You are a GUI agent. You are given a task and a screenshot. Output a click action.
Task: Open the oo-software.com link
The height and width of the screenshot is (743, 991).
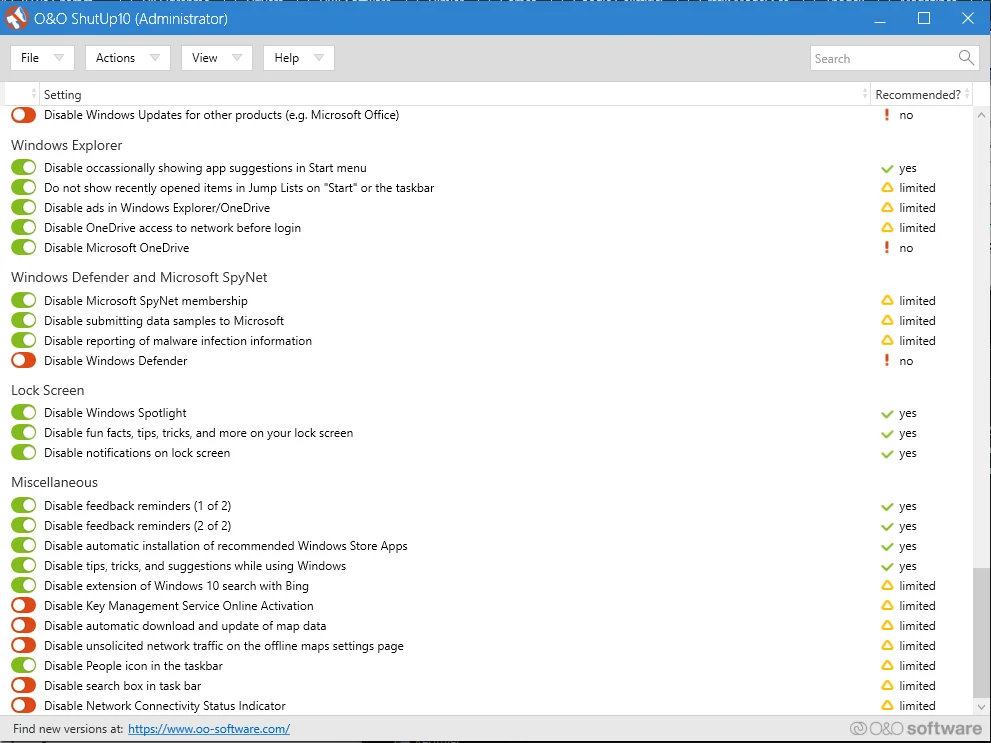pos(209,728)
